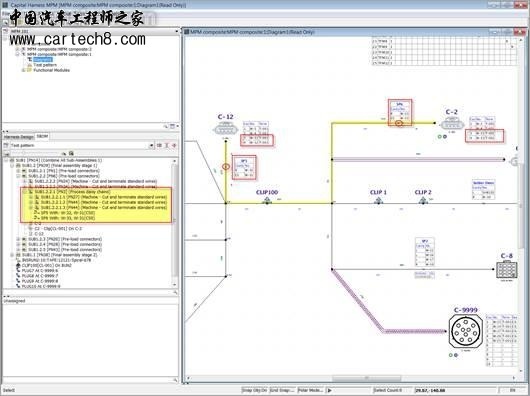Select Functional Modules in project tree

[x=51, y=70]
